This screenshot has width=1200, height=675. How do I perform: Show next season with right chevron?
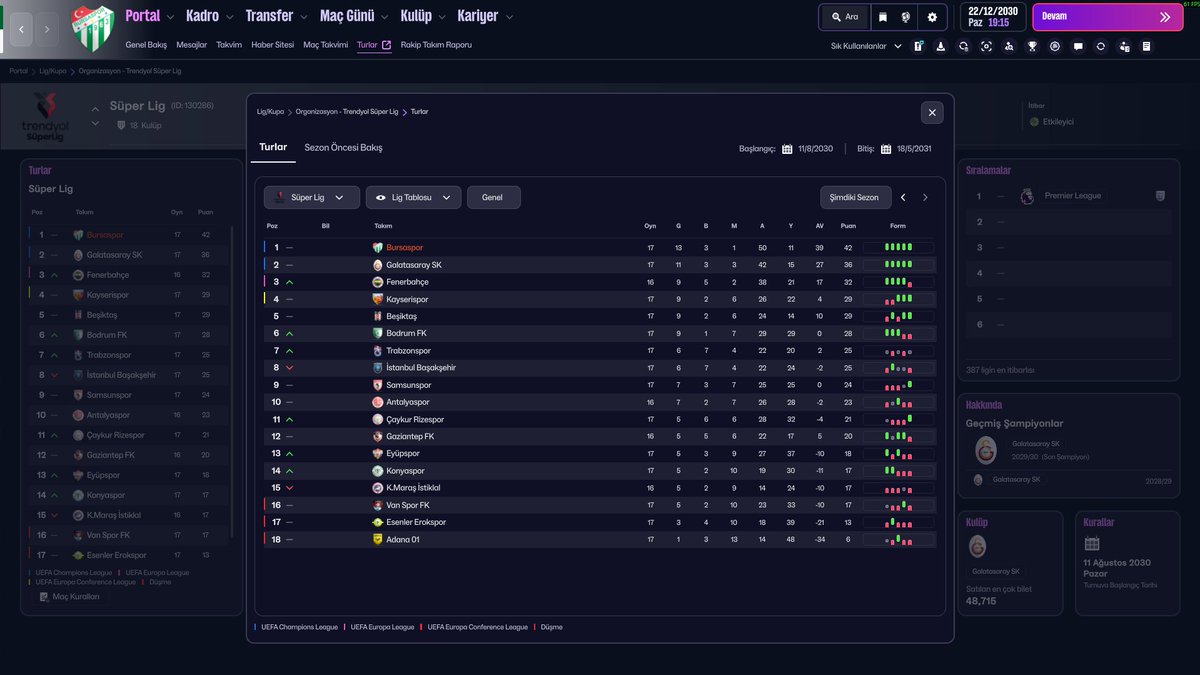pos(925,198)
